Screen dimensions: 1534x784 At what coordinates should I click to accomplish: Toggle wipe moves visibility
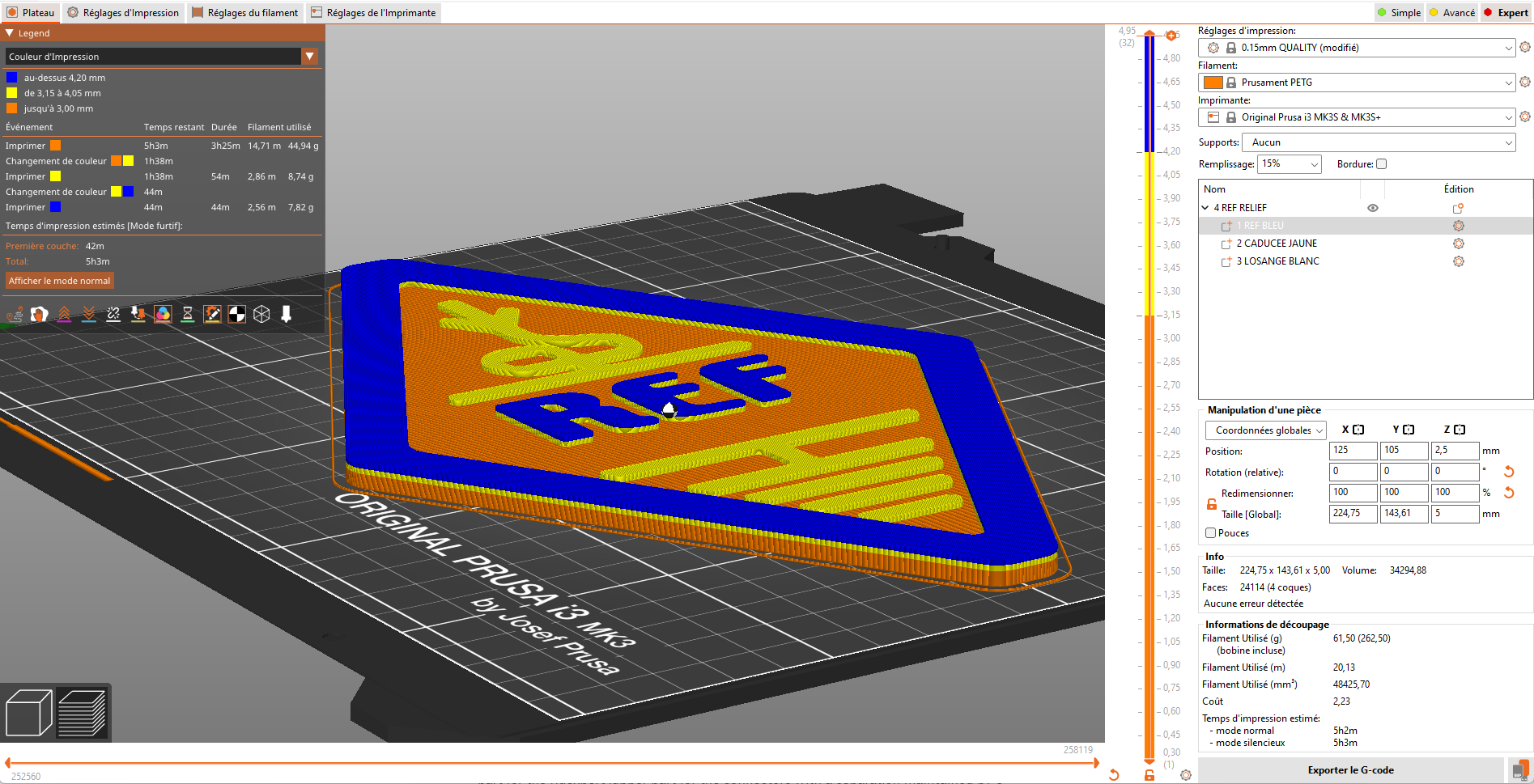tap(39, 314)
